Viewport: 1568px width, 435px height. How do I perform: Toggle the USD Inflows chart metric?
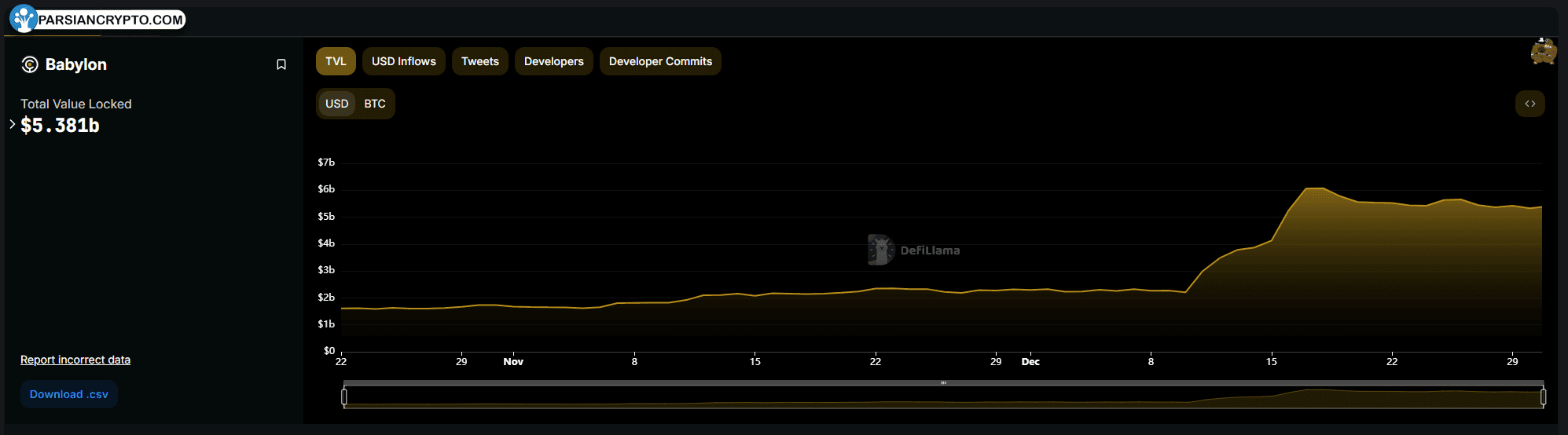coord(404,61)
